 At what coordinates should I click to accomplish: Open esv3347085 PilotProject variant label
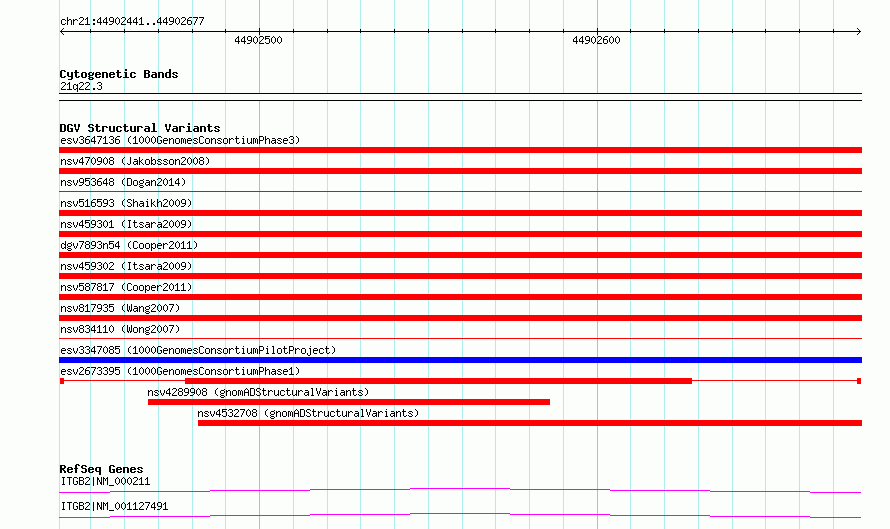pos(198,350)
